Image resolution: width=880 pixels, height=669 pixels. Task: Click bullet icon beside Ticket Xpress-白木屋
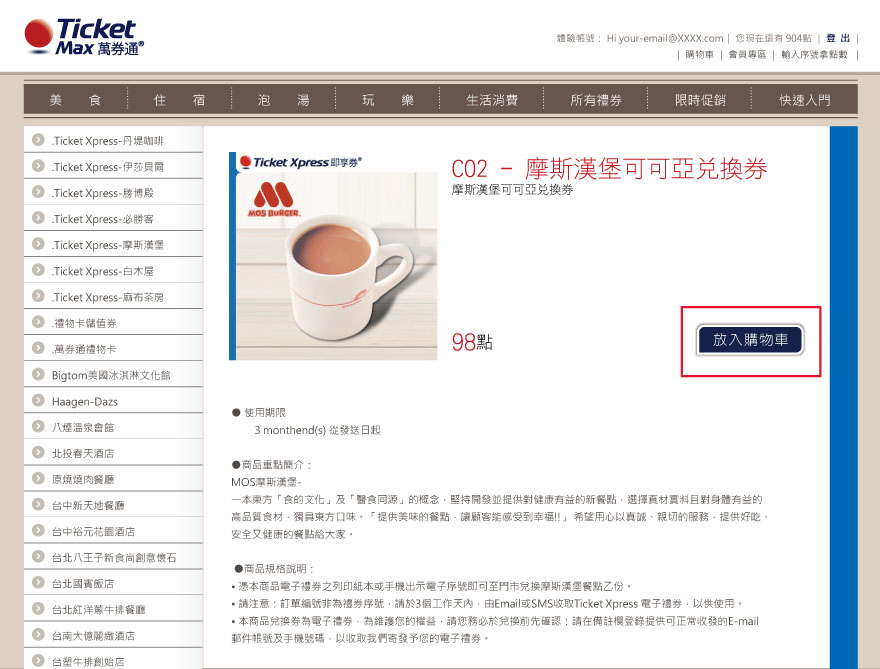point(38,270)
